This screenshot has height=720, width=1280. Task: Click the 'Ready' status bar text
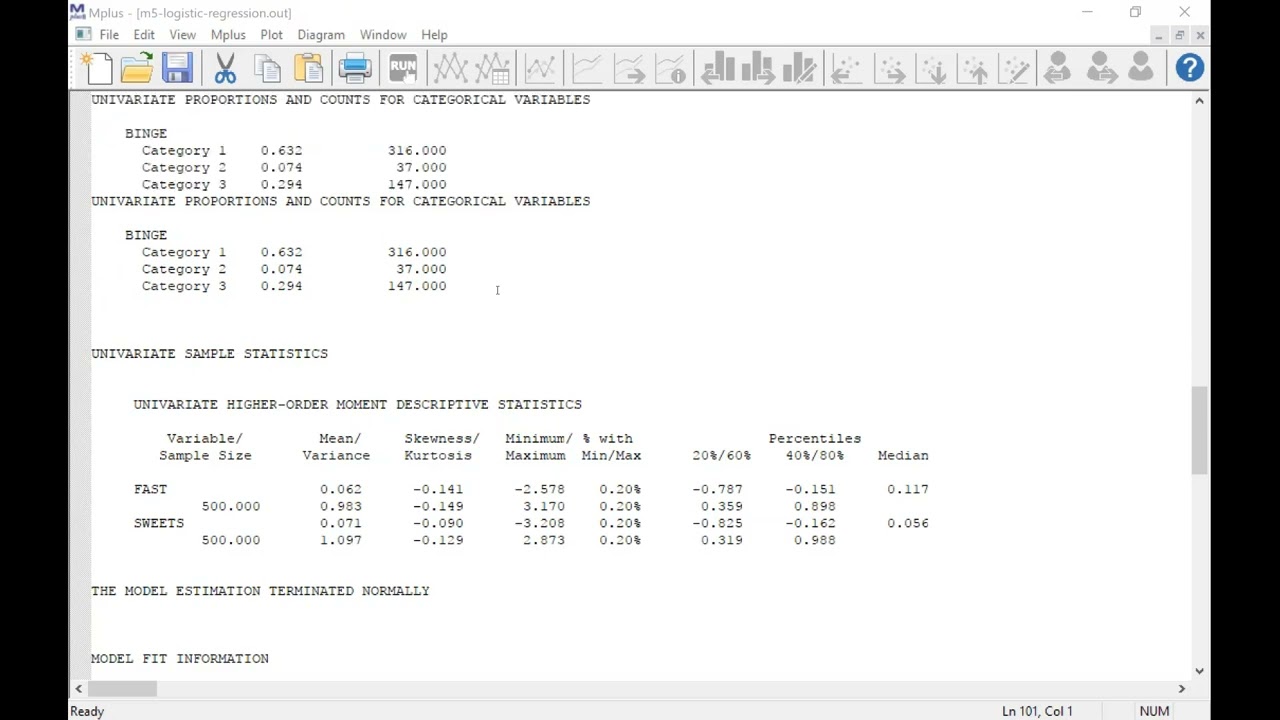point(87,711)
